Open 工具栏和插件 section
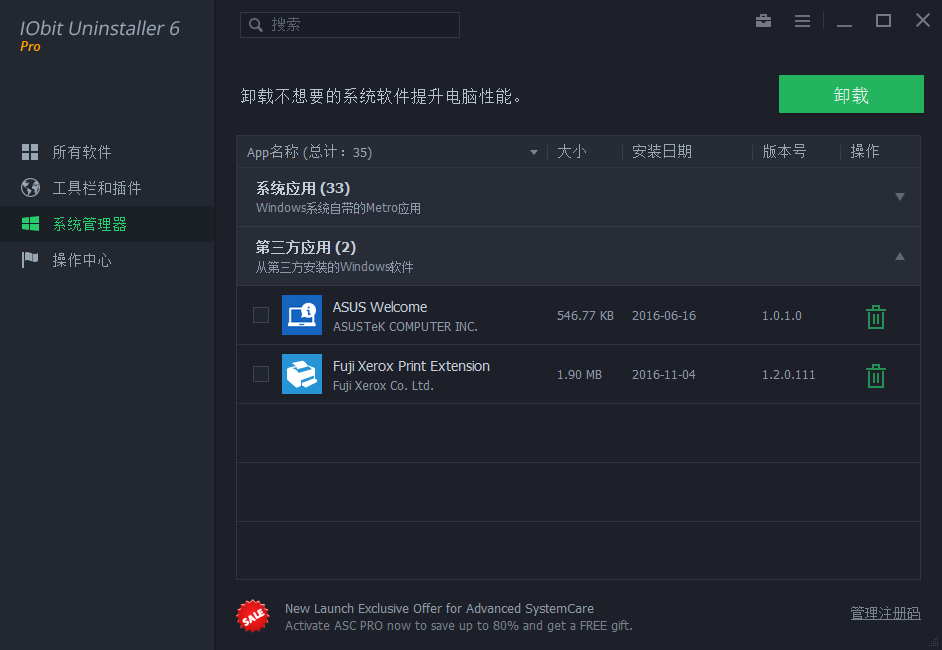The width and height of the screenshot is (942, 650). point(107,188)
